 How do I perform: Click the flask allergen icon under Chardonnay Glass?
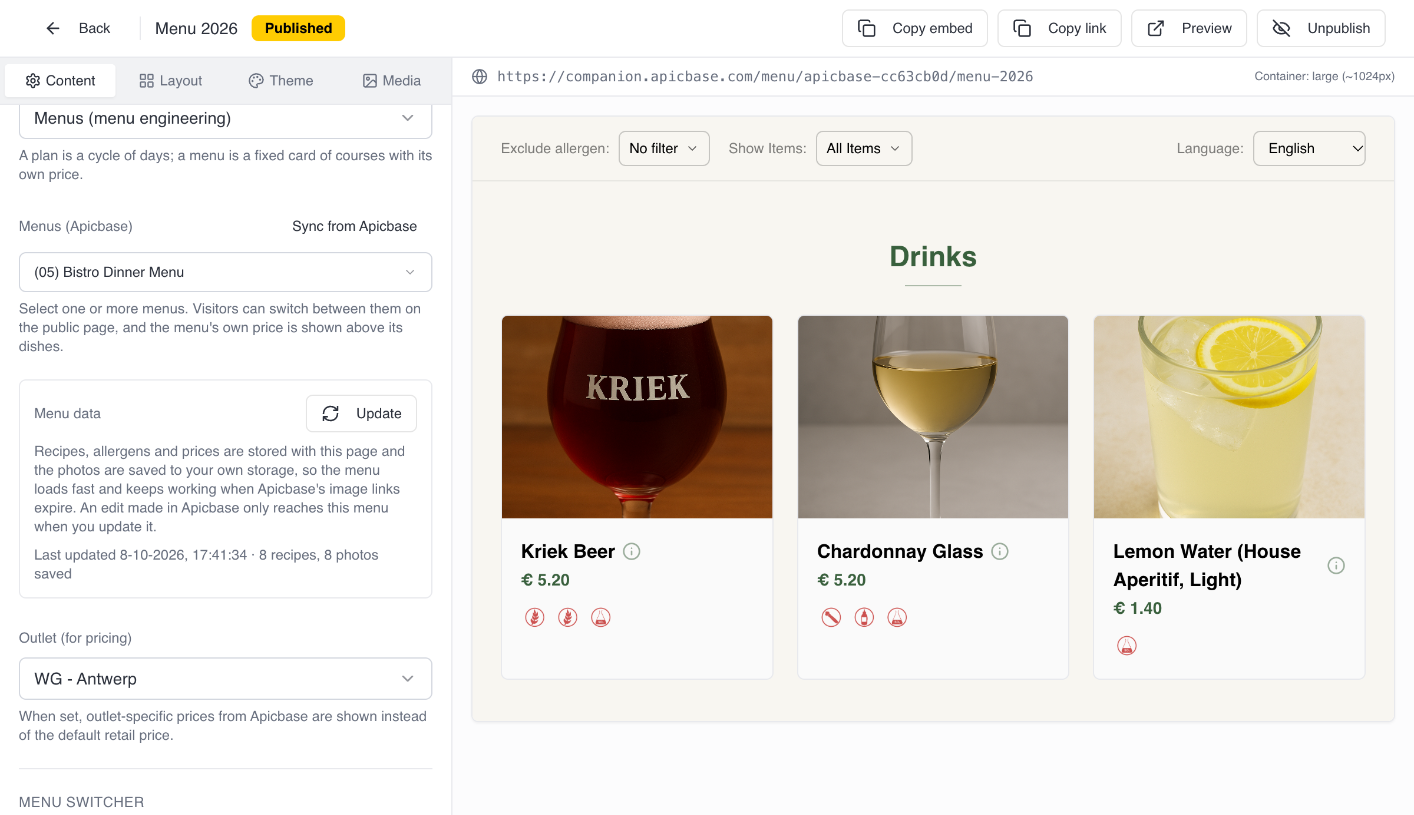pos(897,617)
